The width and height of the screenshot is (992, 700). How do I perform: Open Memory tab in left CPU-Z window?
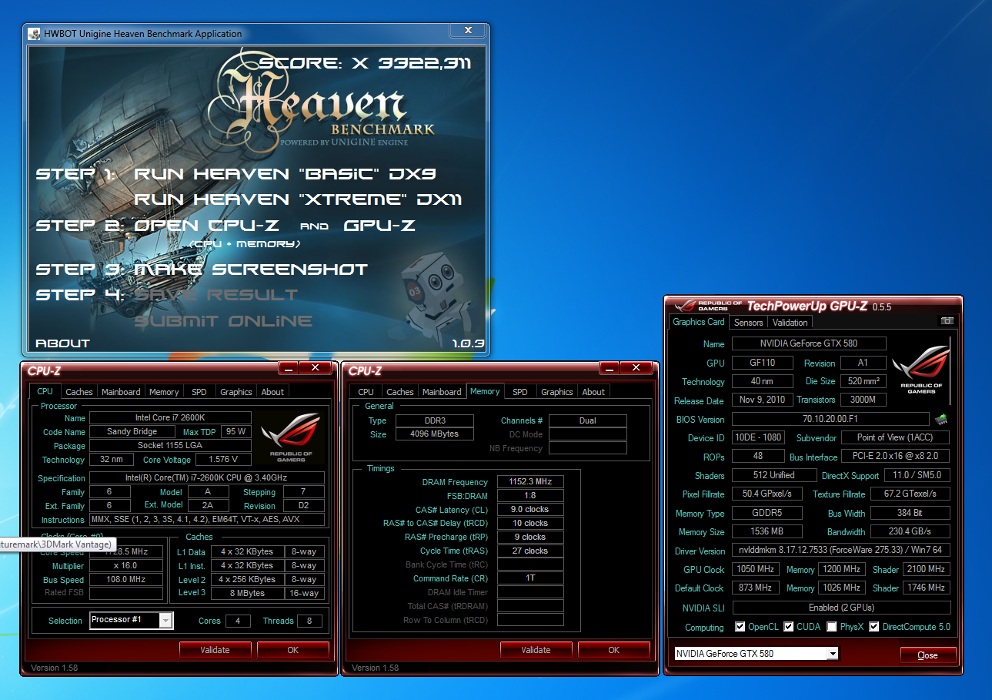164,392
